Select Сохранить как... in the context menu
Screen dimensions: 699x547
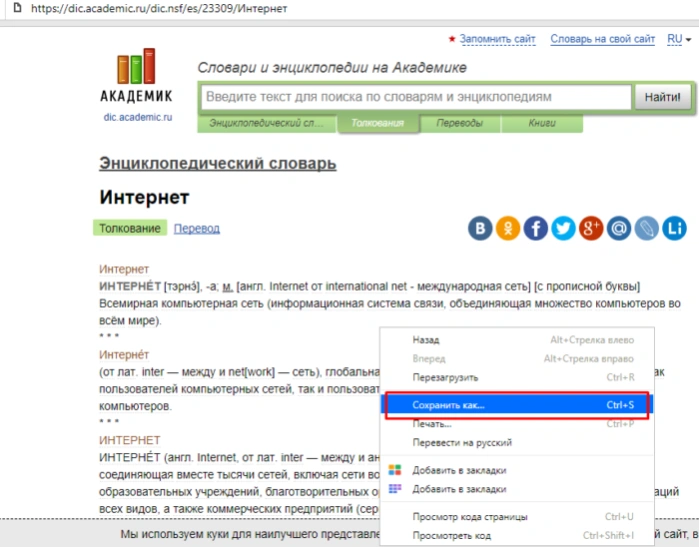(517, 405)
